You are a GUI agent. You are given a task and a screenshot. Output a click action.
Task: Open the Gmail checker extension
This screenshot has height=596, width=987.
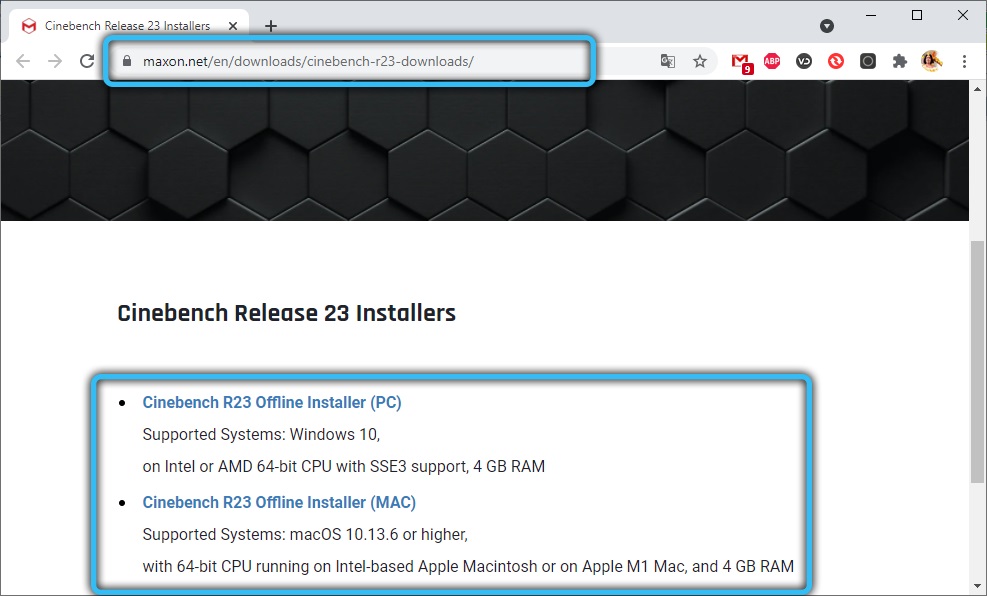tap(740, 62)
